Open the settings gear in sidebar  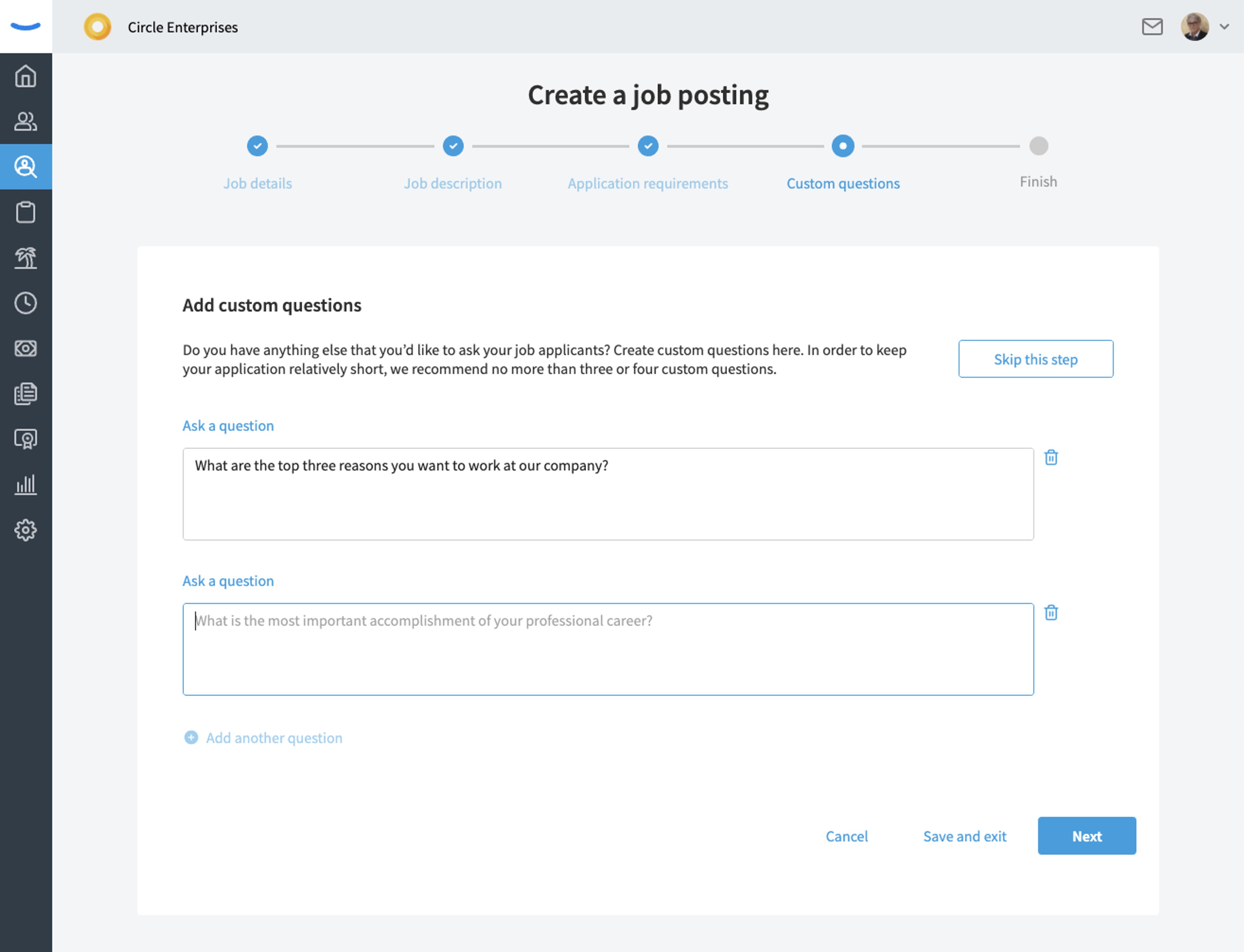coord(26,530)
